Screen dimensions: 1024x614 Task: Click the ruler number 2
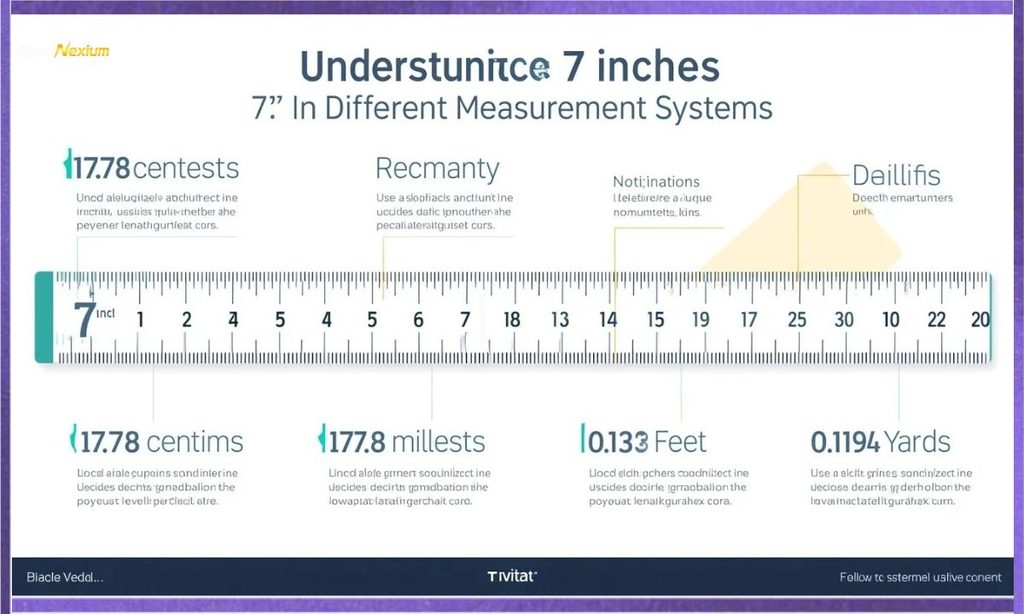187,319
